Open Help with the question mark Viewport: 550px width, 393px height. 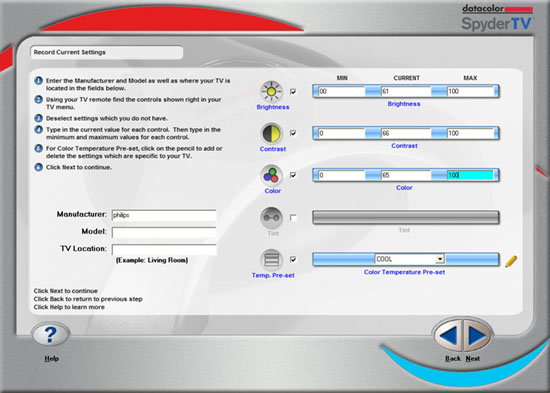point(51,335)
